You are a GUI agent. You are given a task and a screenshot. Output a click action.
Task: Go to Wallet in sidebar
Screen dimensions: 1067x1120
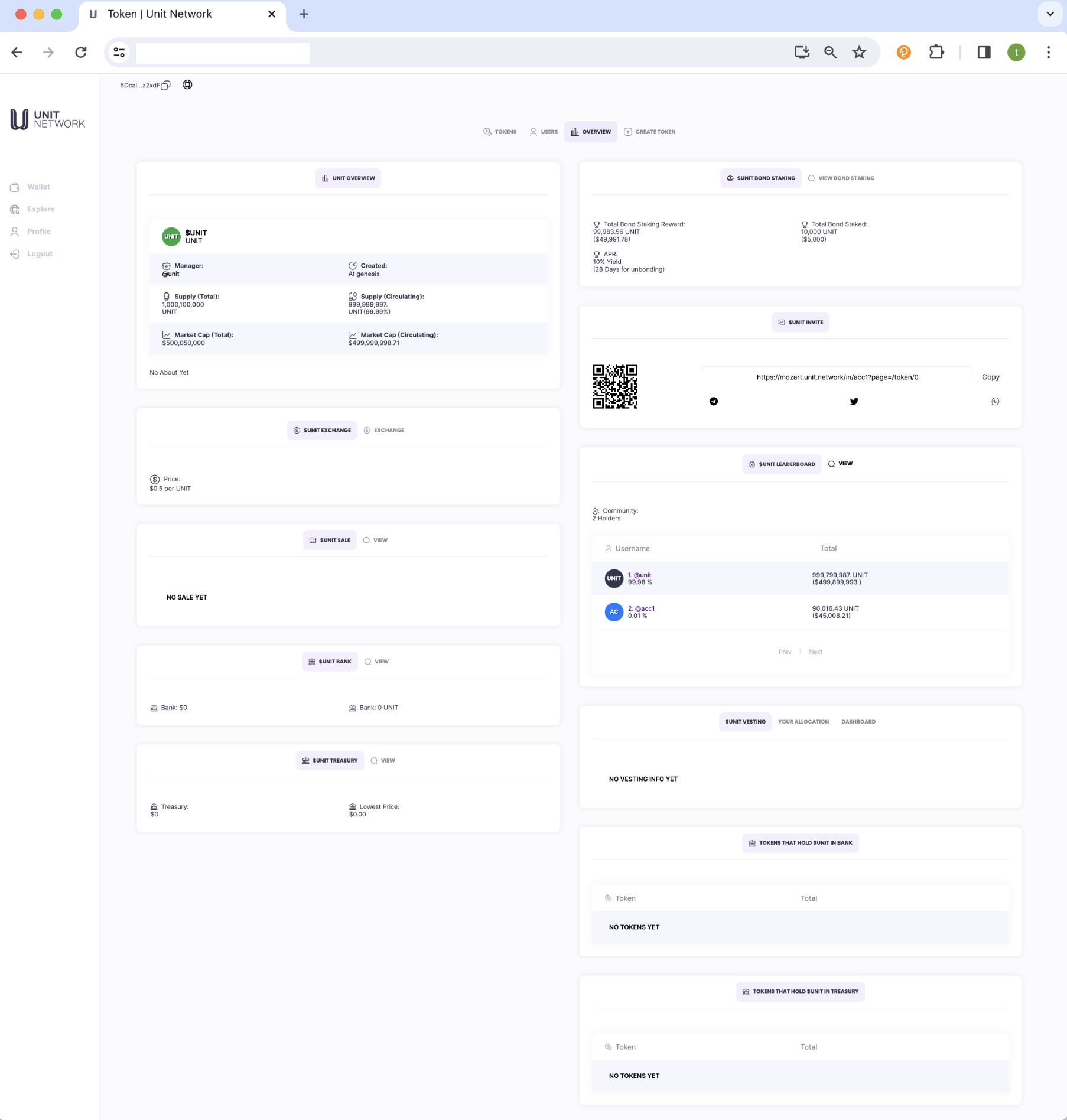pyautogui.click(x=38, y=187)
